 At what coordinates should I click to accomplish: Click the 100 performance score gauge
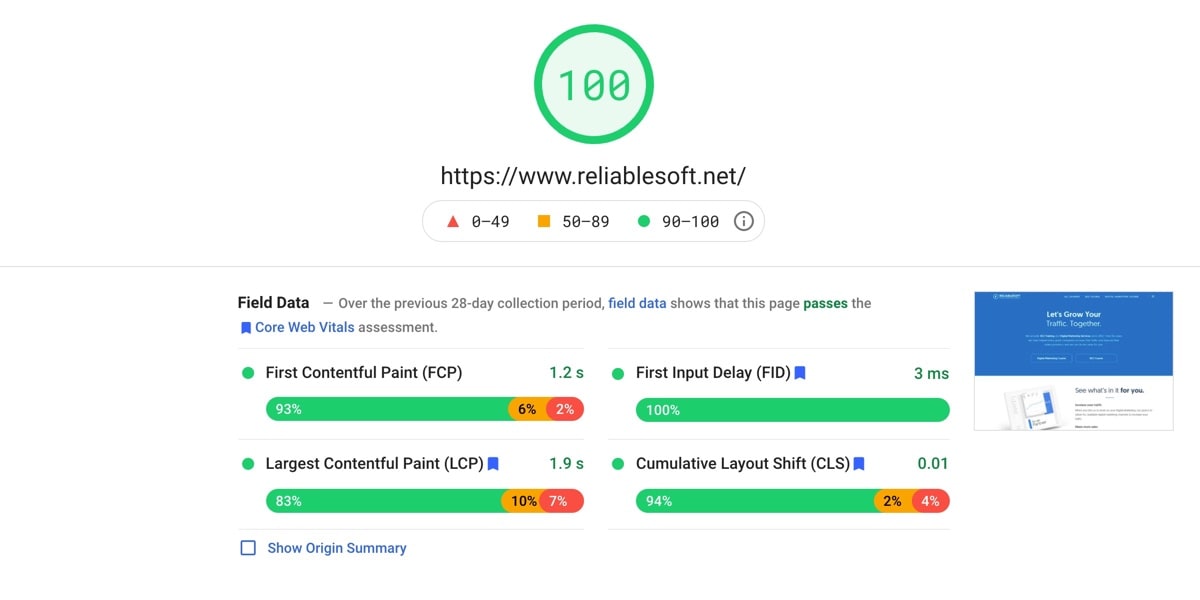click(x=594, y=85)
